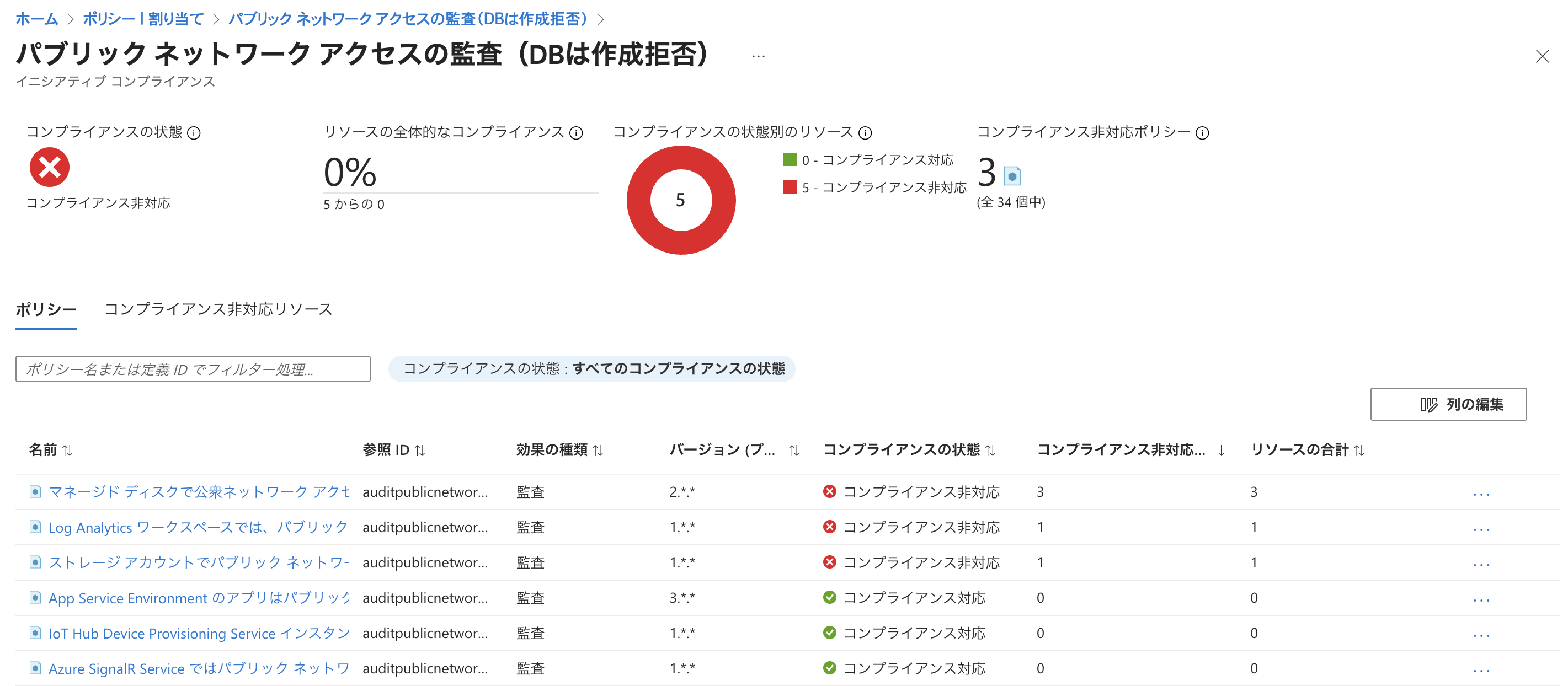
Task: Go to ポリシー | 割り当て breadcrumb
Action: (x=143, y=19)
